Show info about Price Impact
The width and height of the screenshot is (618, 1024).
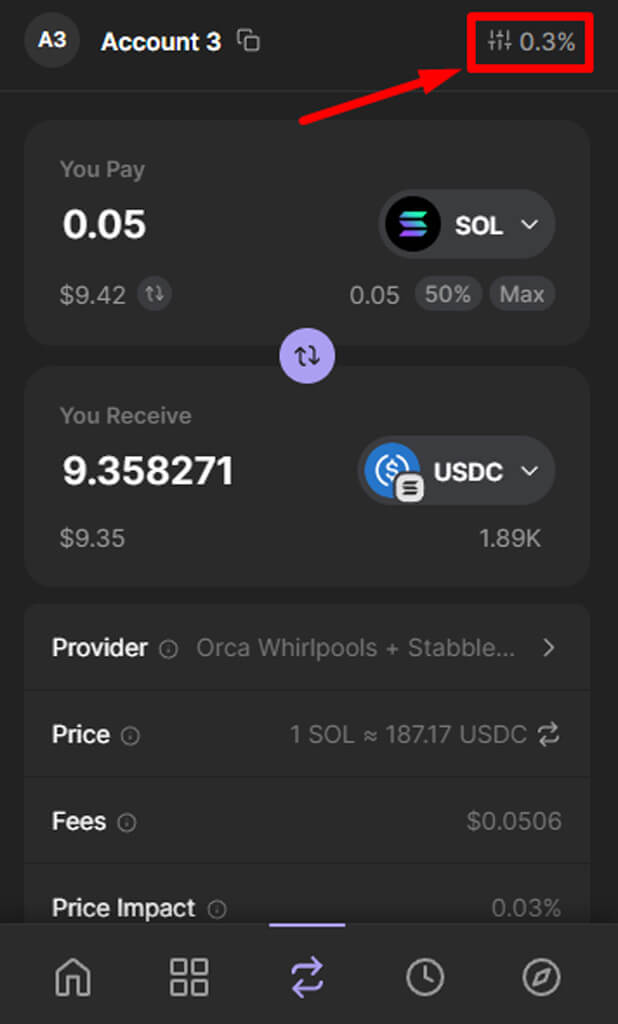(x=216, y=909)
